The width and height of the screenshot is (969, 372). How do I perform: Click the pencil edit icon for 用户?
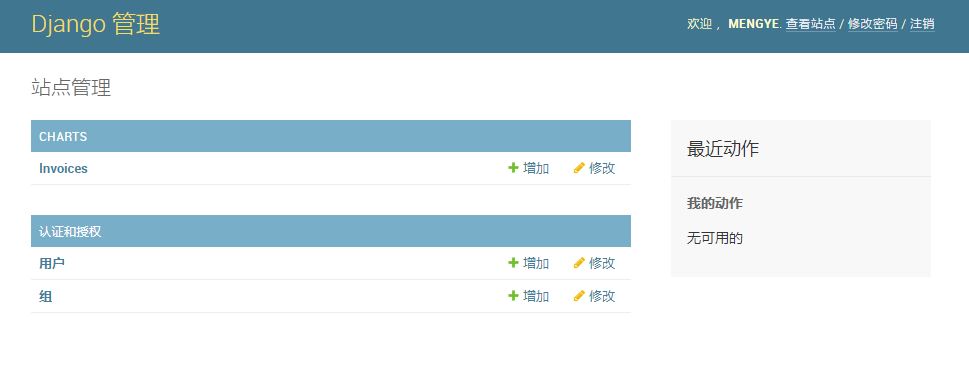click(x=579, y=263)
